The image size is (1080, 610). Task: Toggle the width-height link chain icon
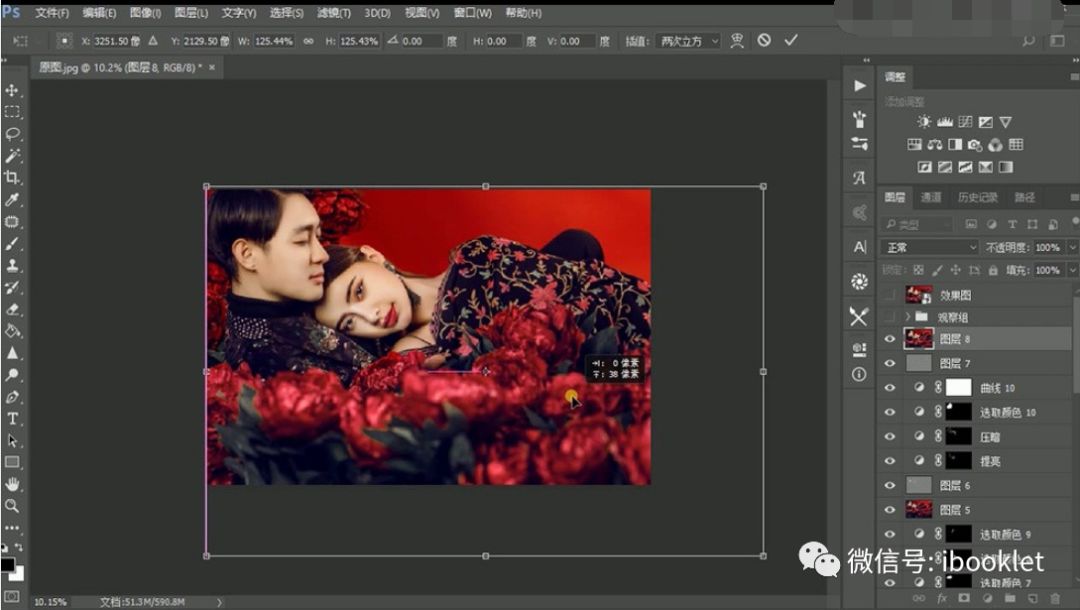[308, 41]
